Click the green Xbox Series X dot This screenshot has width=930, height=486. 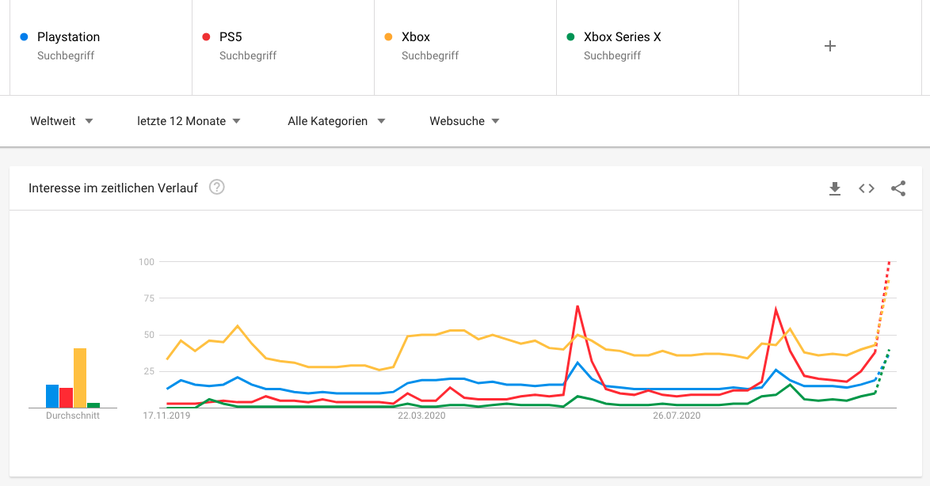coord(571,37)
